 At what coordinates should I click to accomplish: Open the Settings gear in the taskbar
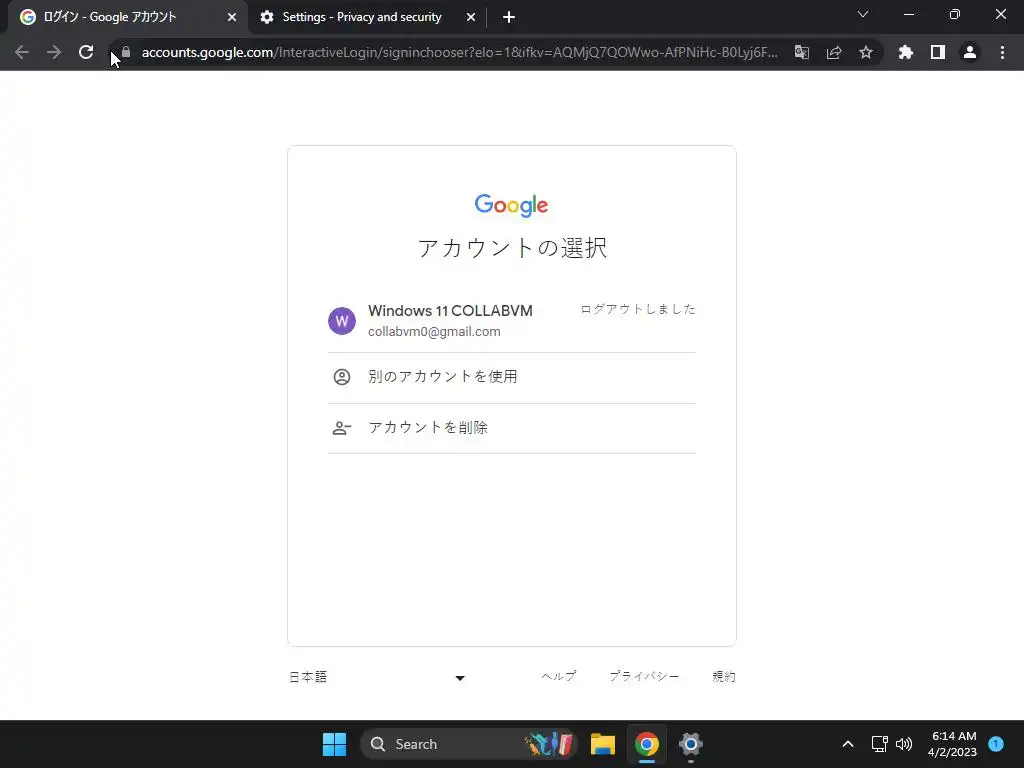coord(690,744)
